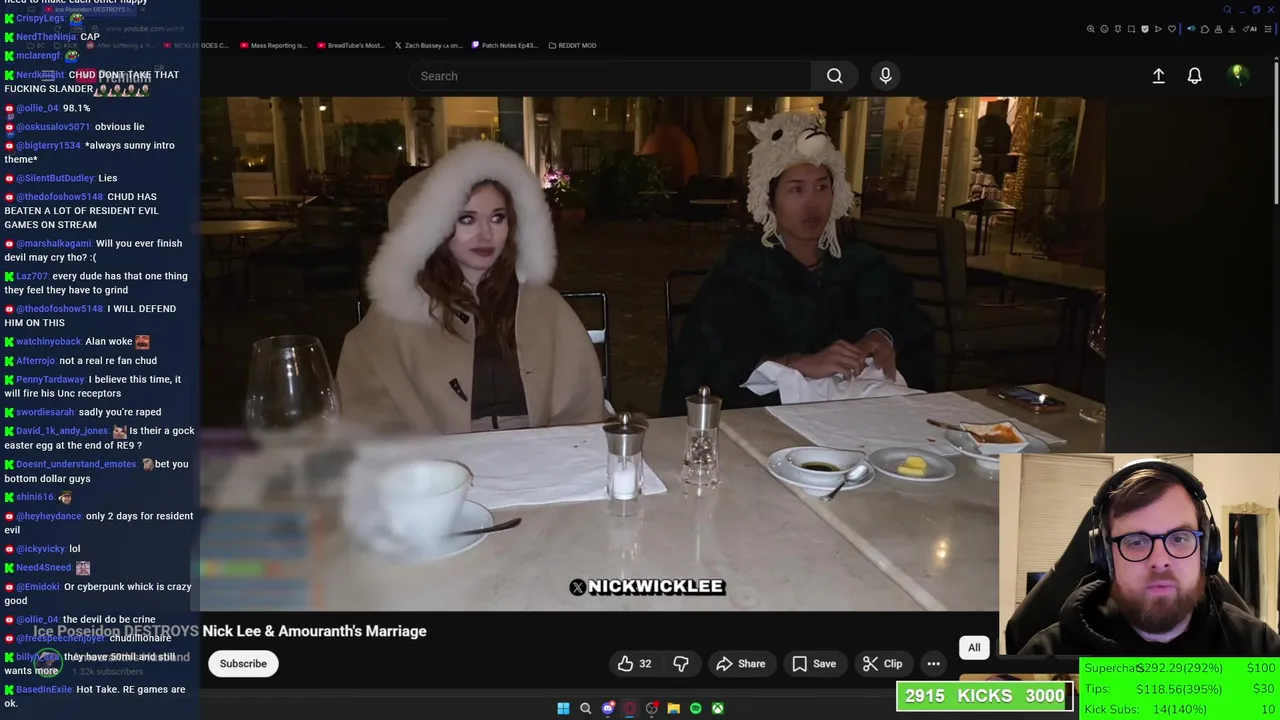Click the browser send/flow arrow icon
Screen dimensions: 1280x720
(1158, 29)
